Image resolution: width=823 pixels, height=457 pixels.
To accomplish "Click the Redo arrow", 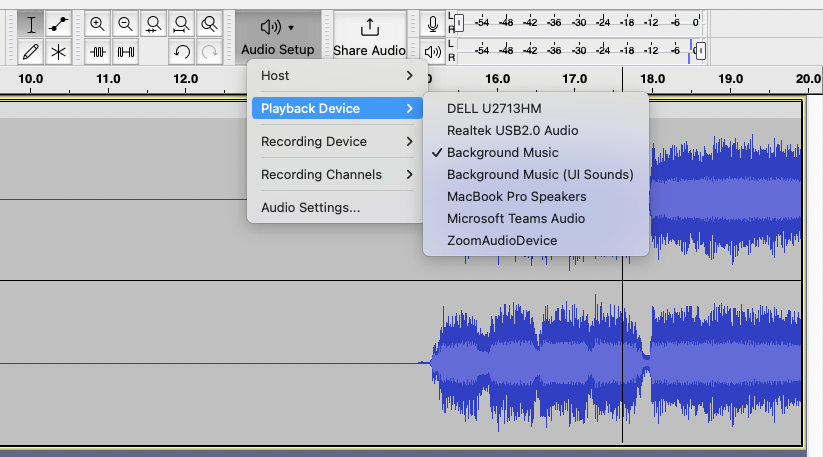I will (209, 52).
